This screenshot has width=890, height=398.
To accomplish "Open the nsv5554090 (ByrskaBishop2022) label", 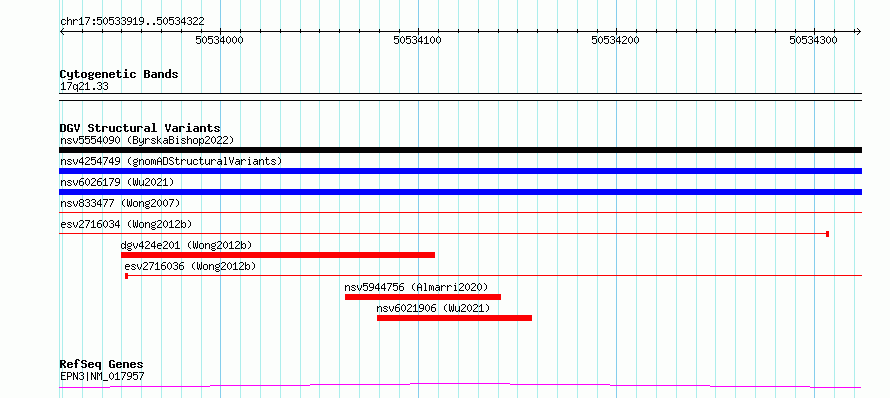I will [147, 140].
